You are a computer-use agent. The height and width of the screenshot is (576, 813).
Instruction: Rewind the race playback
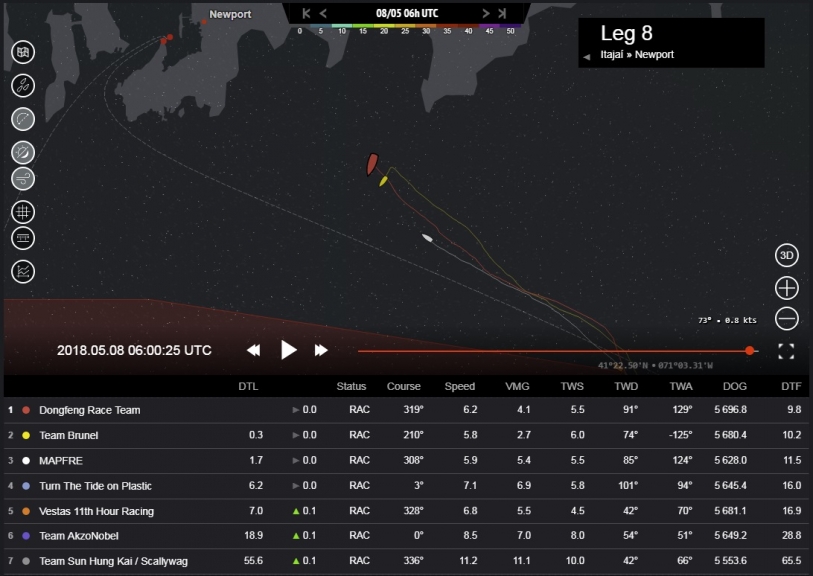pos(254,350)
